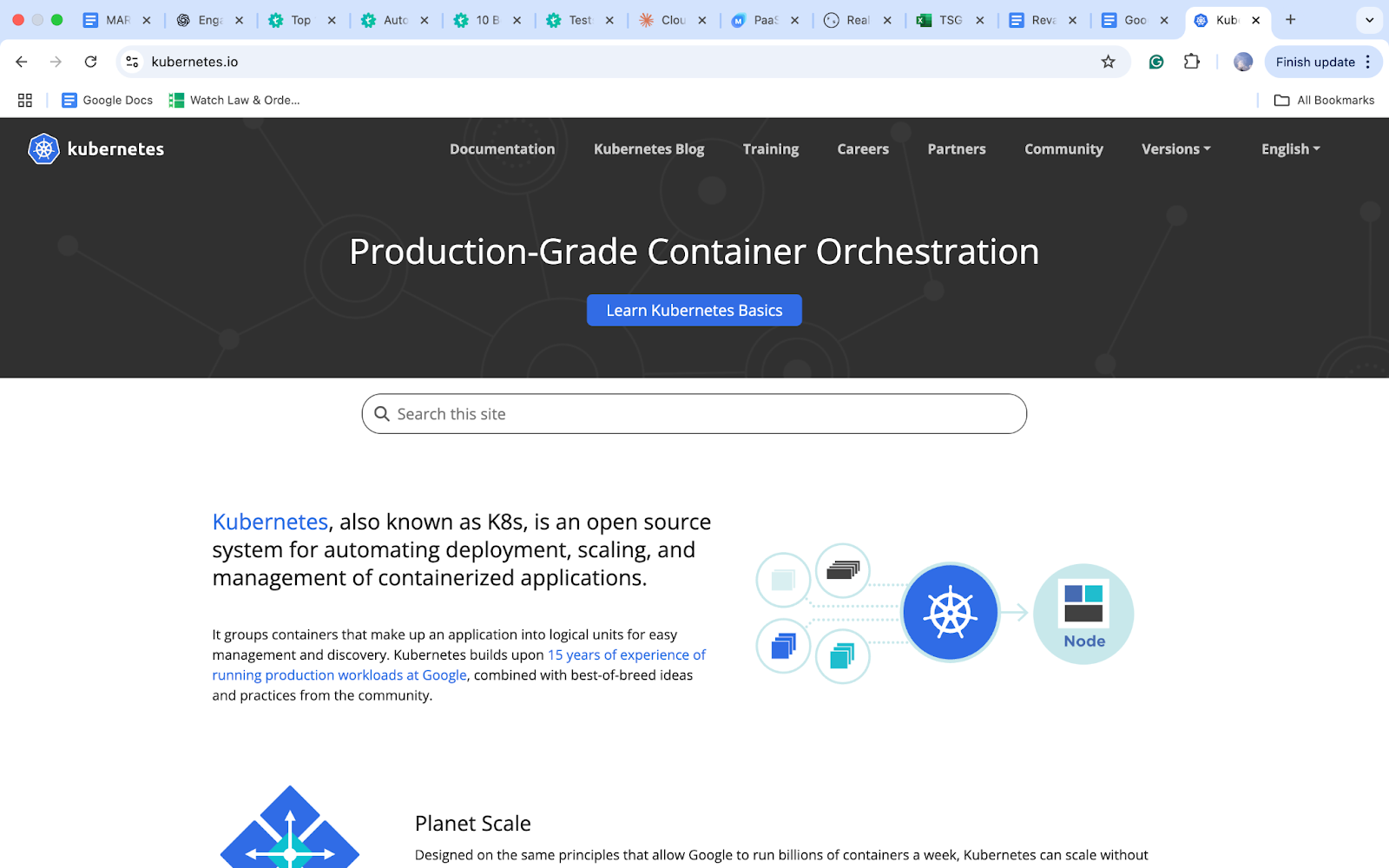
Task: Open the Chrome profile avatar
Action: tap(1243, 62)
